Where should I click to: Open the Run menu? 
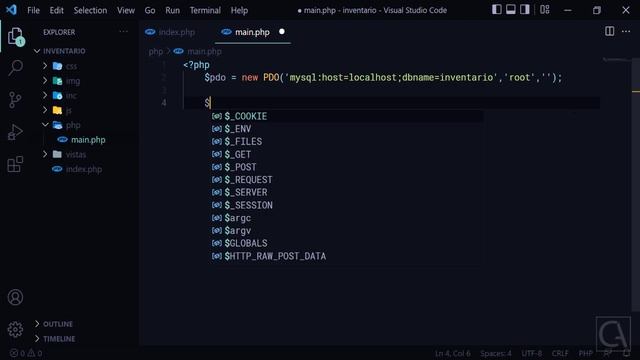[172, 10]
